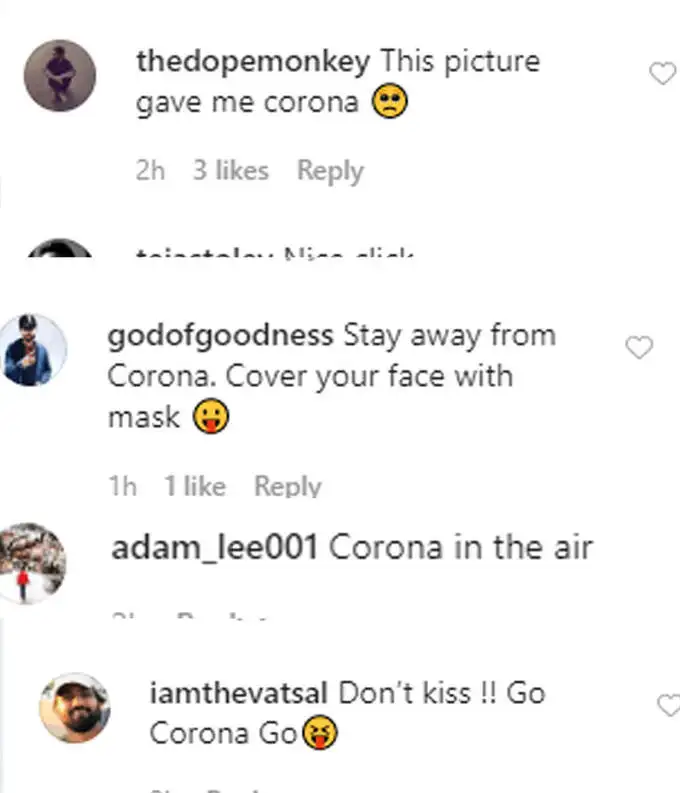
Task: Open godofgoodness's avatar image
Action: click(x=33, y=350)
